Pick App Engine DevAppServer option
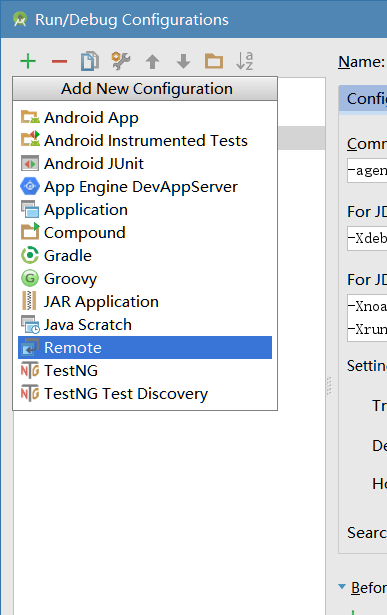Screen dimensions: 387x615 (x=145, y=187)
